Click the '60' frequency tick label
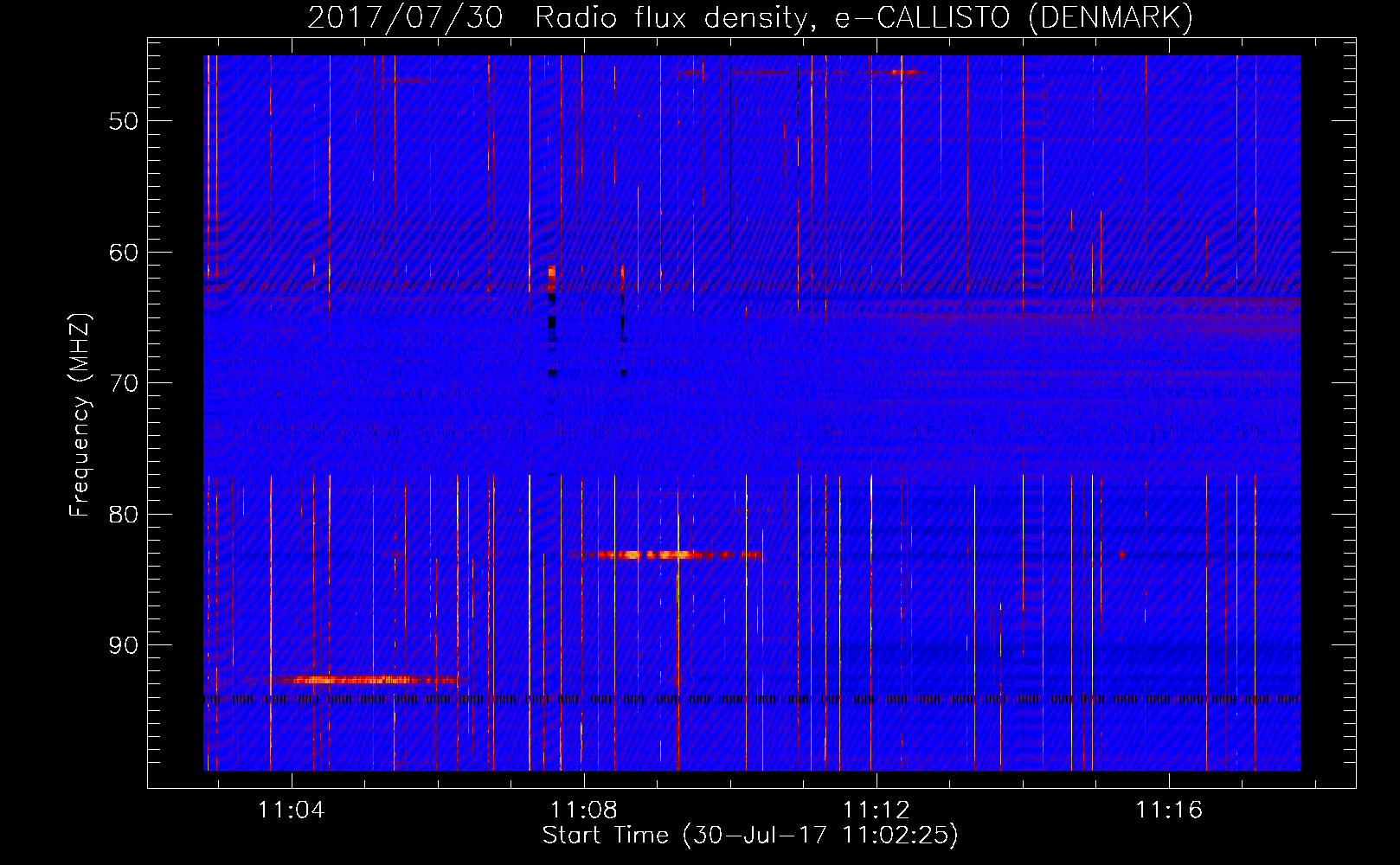The image size is (1400, 865). (124, 253)
